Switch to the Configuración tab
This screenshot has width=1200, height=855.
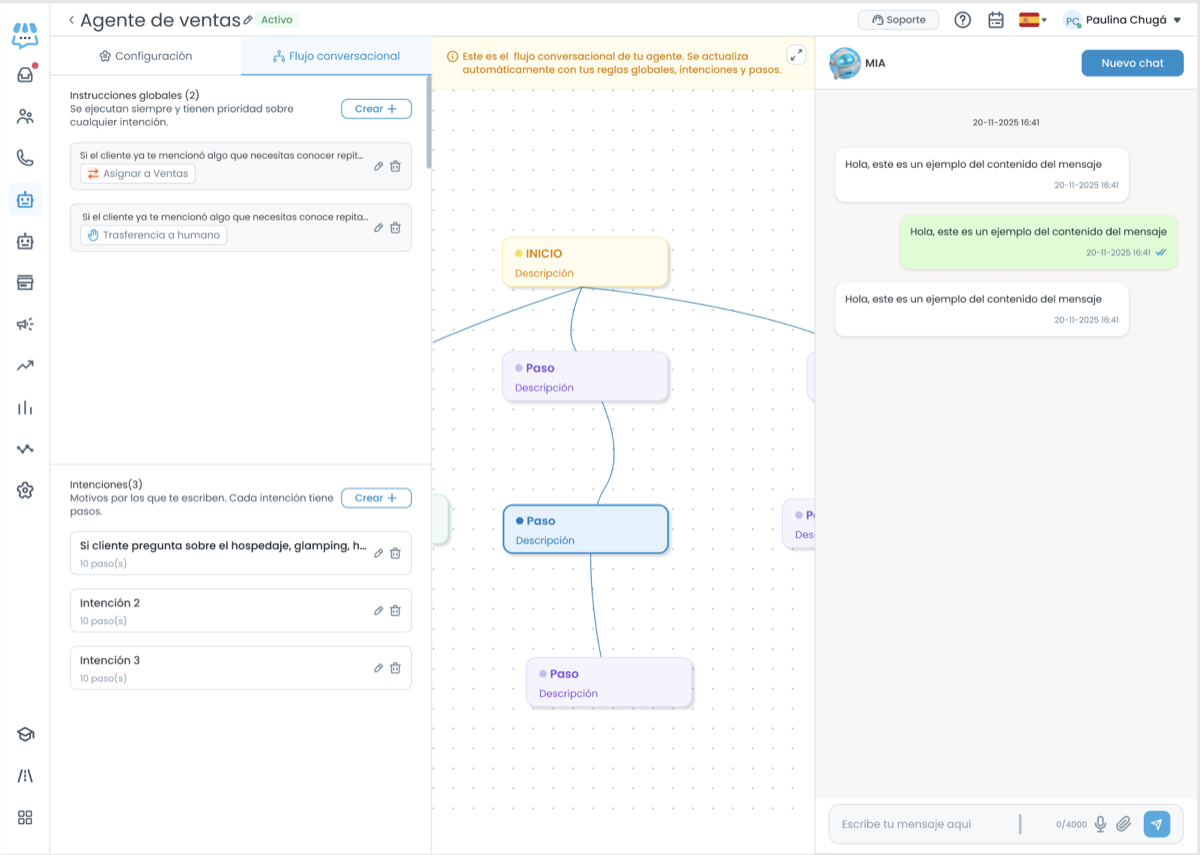145,56
